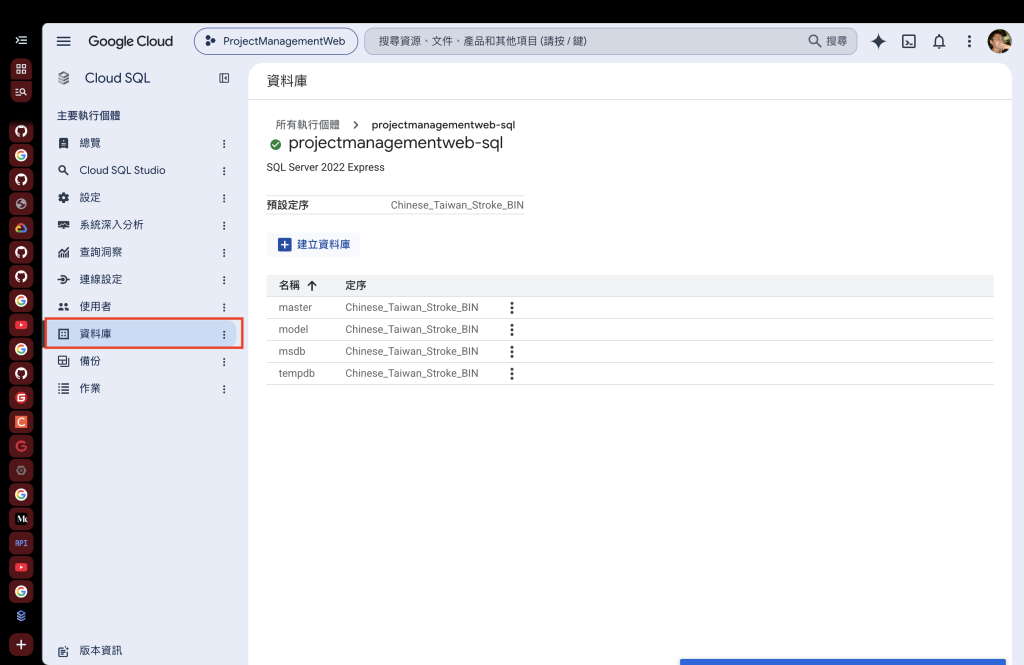Open the 備份 backups page
The image size is (1024, 665).
(x=90, y=361)
